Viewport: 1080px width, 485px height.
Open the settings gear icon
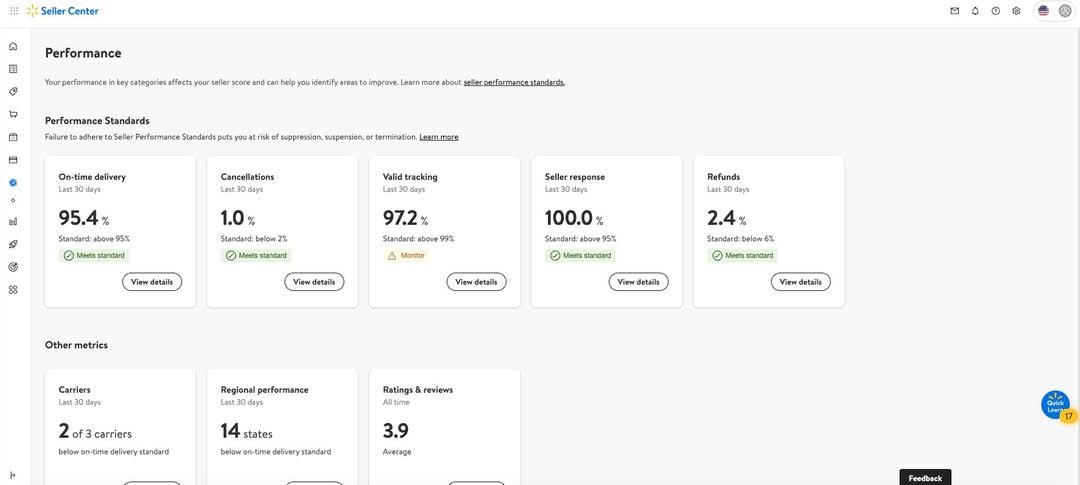point(1016,11)
